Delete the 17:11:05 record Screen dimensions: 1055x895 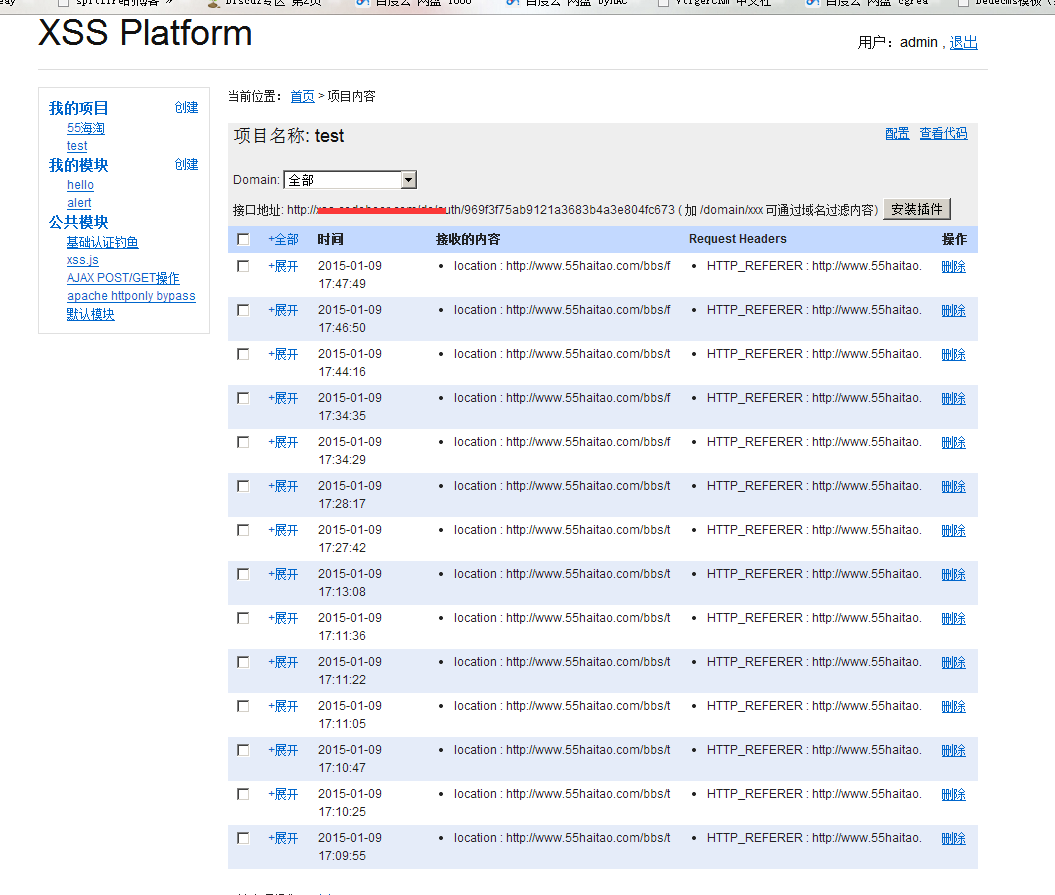pyautogui.click(x=953, y=707)
